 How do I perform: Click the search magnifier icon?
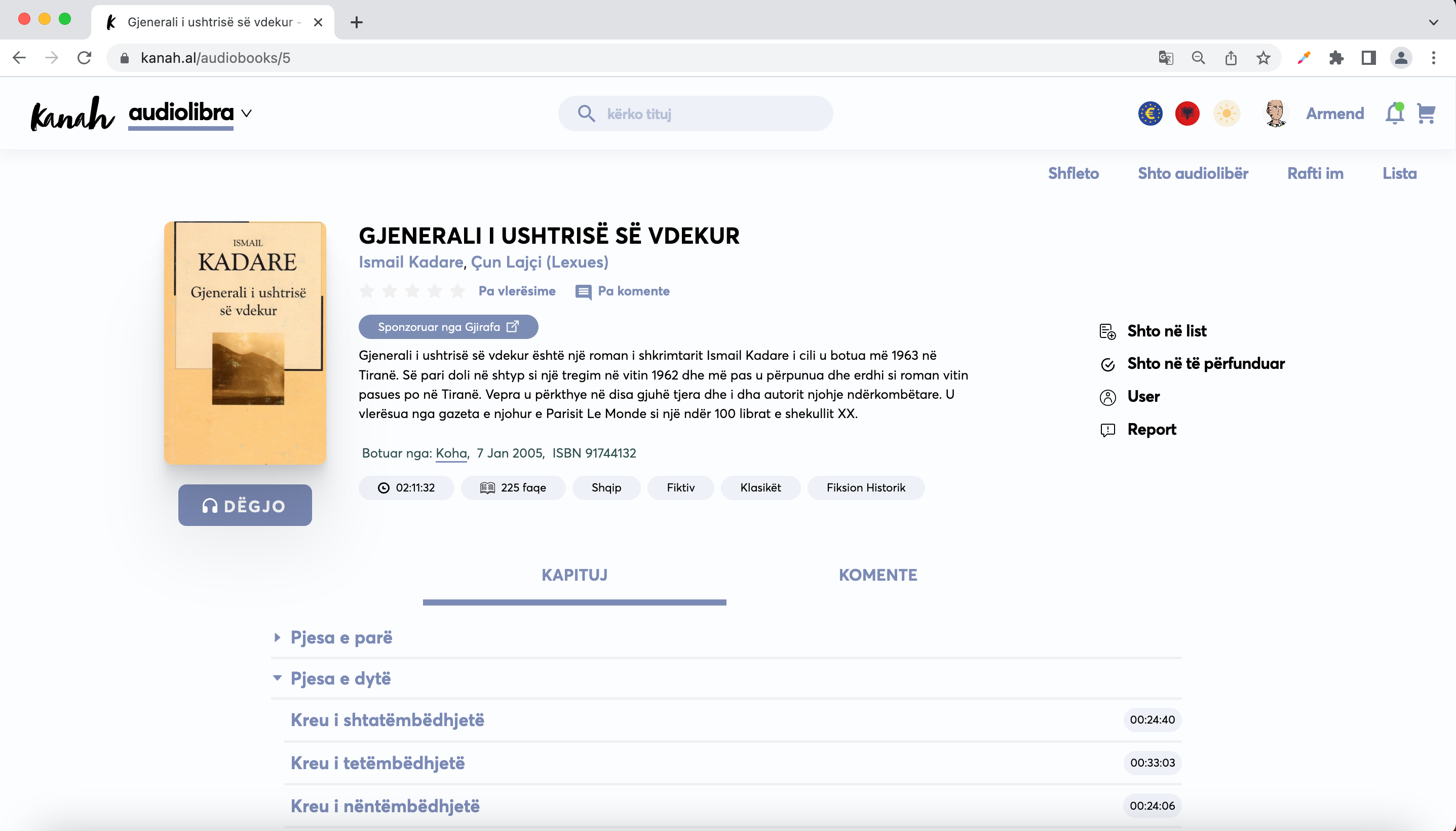click(x=586, y=114)
